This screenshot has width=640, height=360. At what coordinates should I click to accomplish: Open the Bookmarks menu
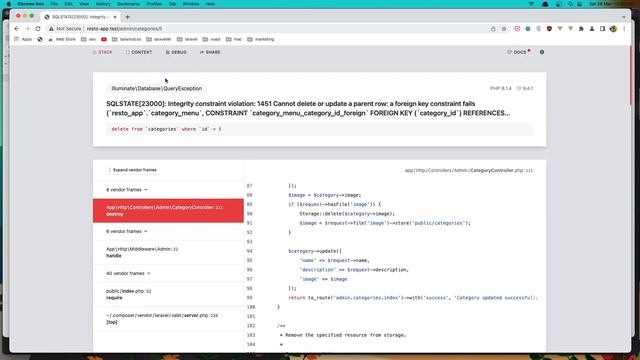128,4
